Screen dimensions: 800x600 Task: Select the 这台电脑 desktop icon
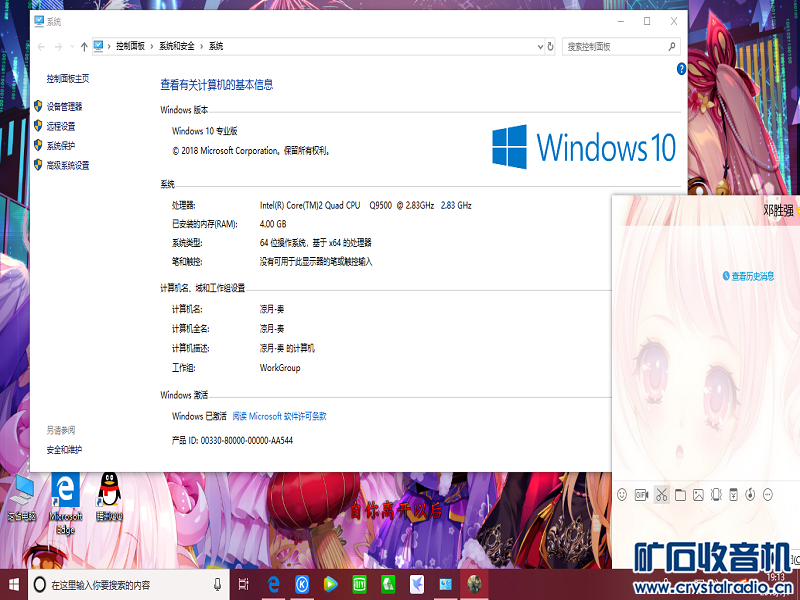click(x=21, y=497)
